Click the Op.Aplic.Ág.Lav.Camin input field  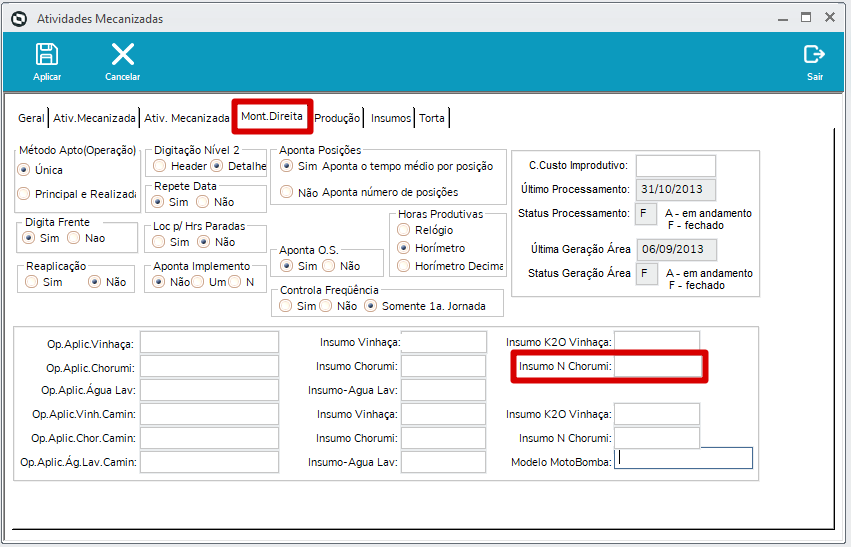(x=209, y=462)
